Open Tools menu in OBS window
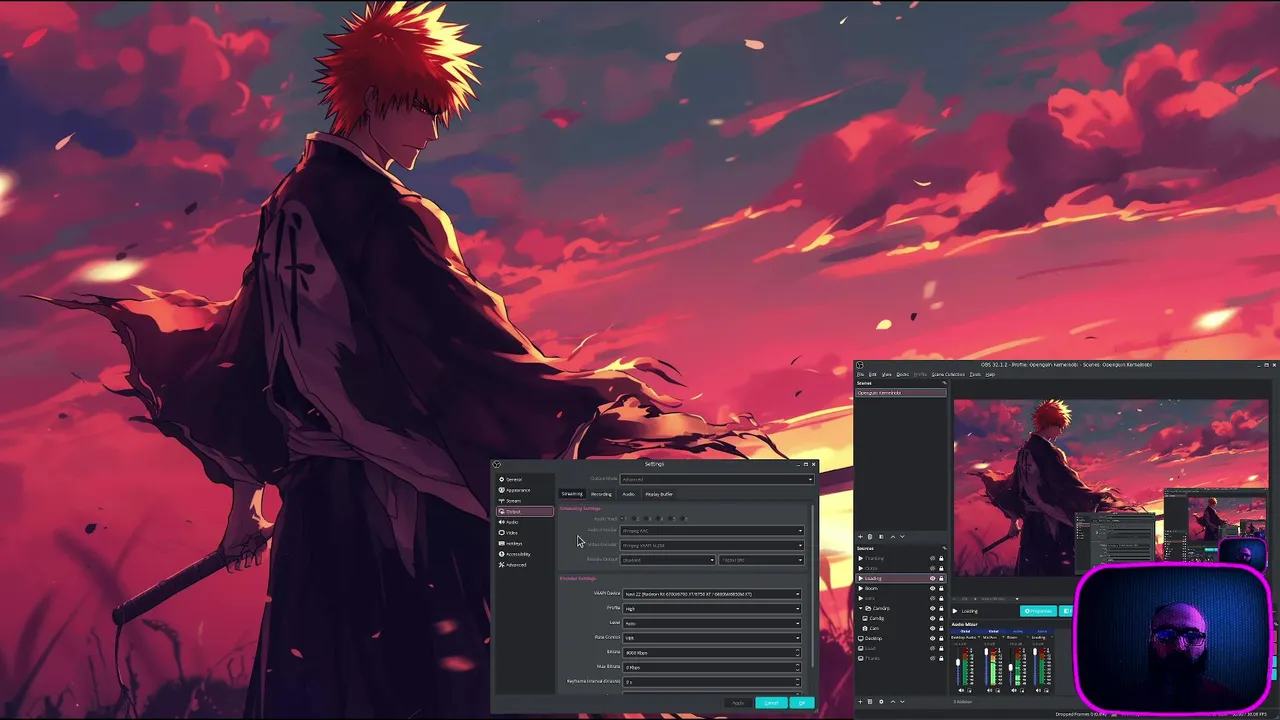The height and width of the screenshot is (720, 1280). (x=975, y=374)
